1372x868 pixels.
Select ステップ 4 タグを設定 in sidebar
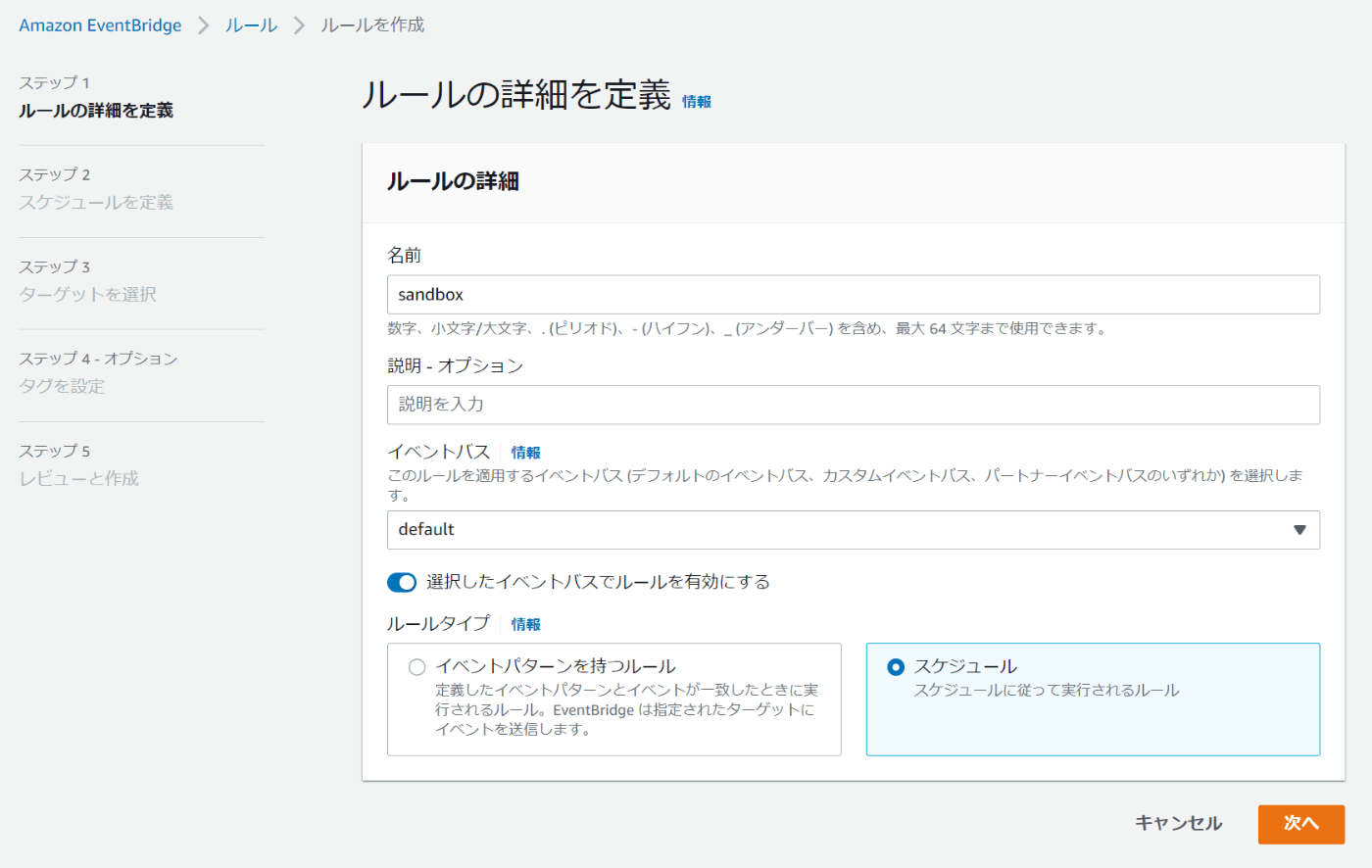point(98,373)
